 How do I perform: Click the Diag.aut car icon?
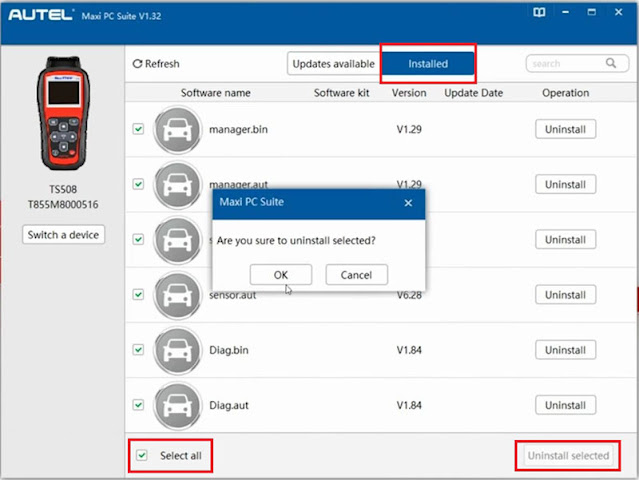coord(177,405)
